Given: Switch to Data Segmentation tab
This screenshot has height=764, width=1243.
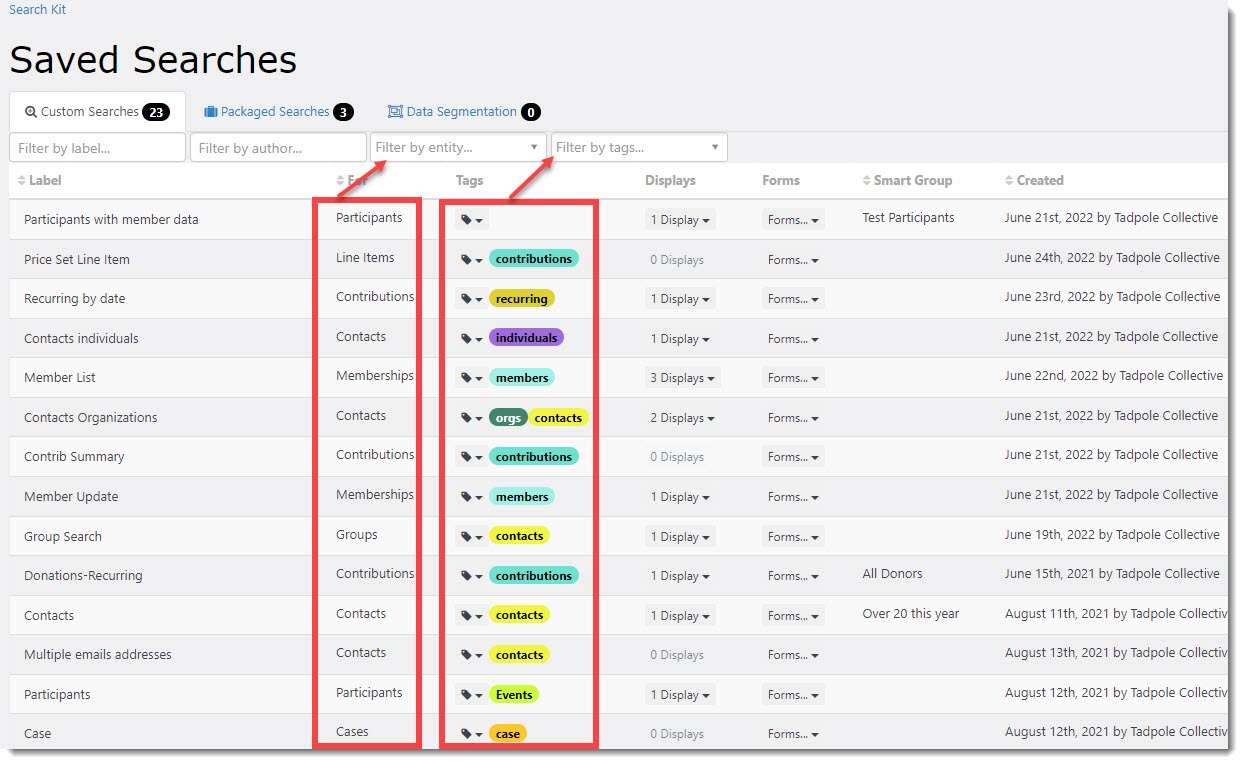Looking at the screenshot, I should click(463, 112).
